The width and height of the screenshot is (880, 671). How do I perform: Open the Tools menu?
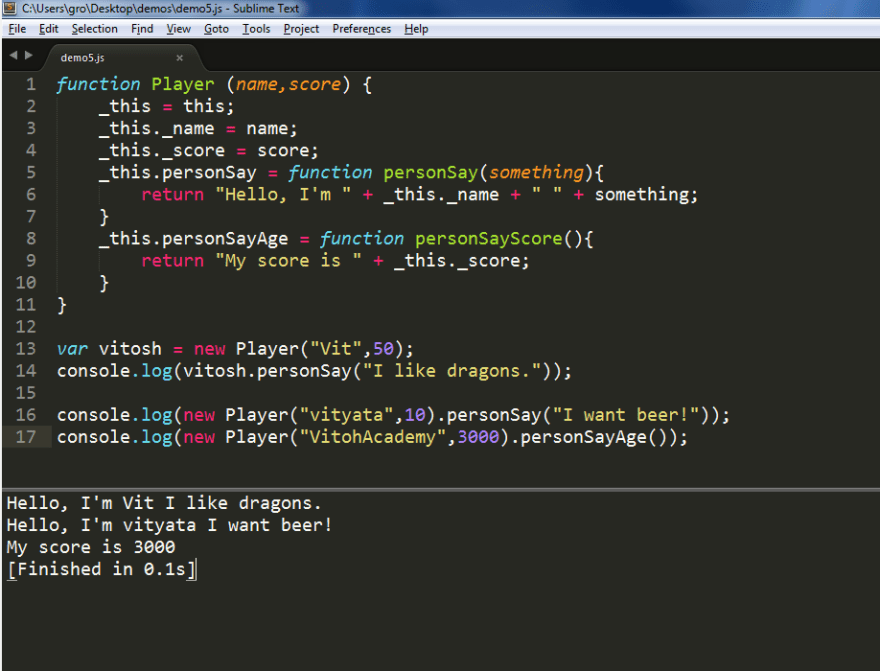pyautogui.click(x=256, y=29)
